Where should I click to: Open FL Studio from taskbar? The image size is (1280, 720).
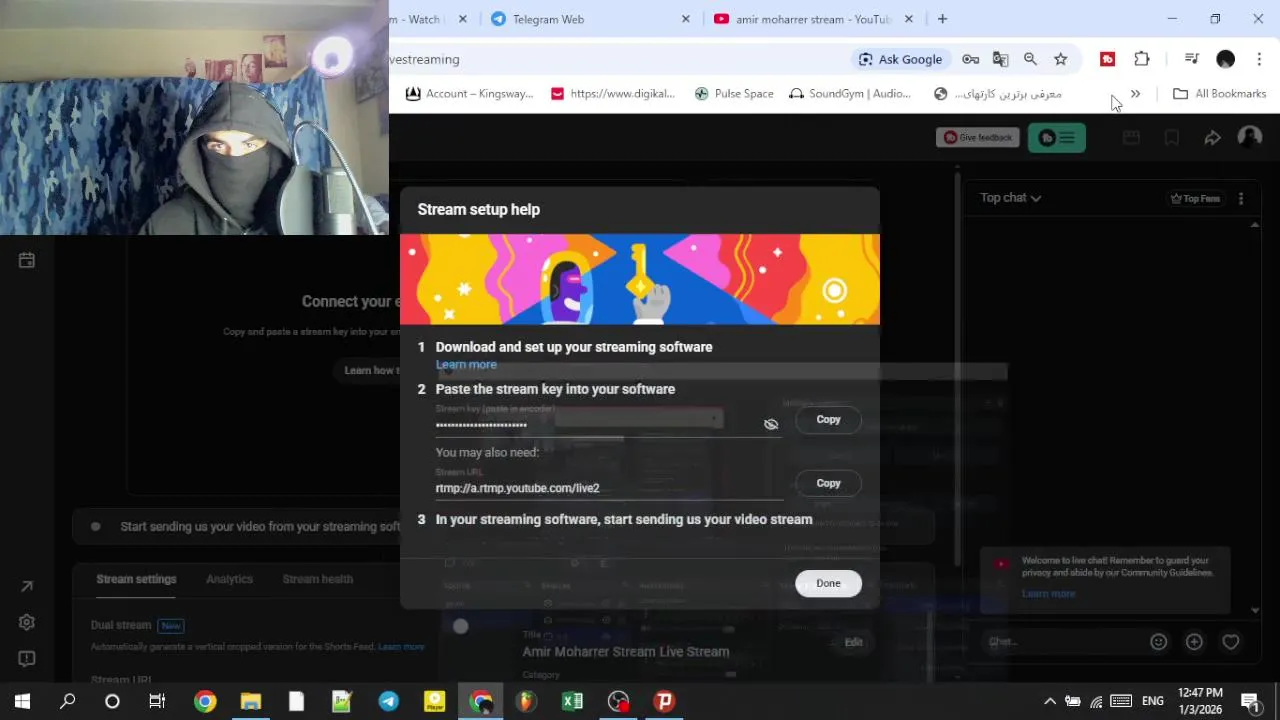526,701
